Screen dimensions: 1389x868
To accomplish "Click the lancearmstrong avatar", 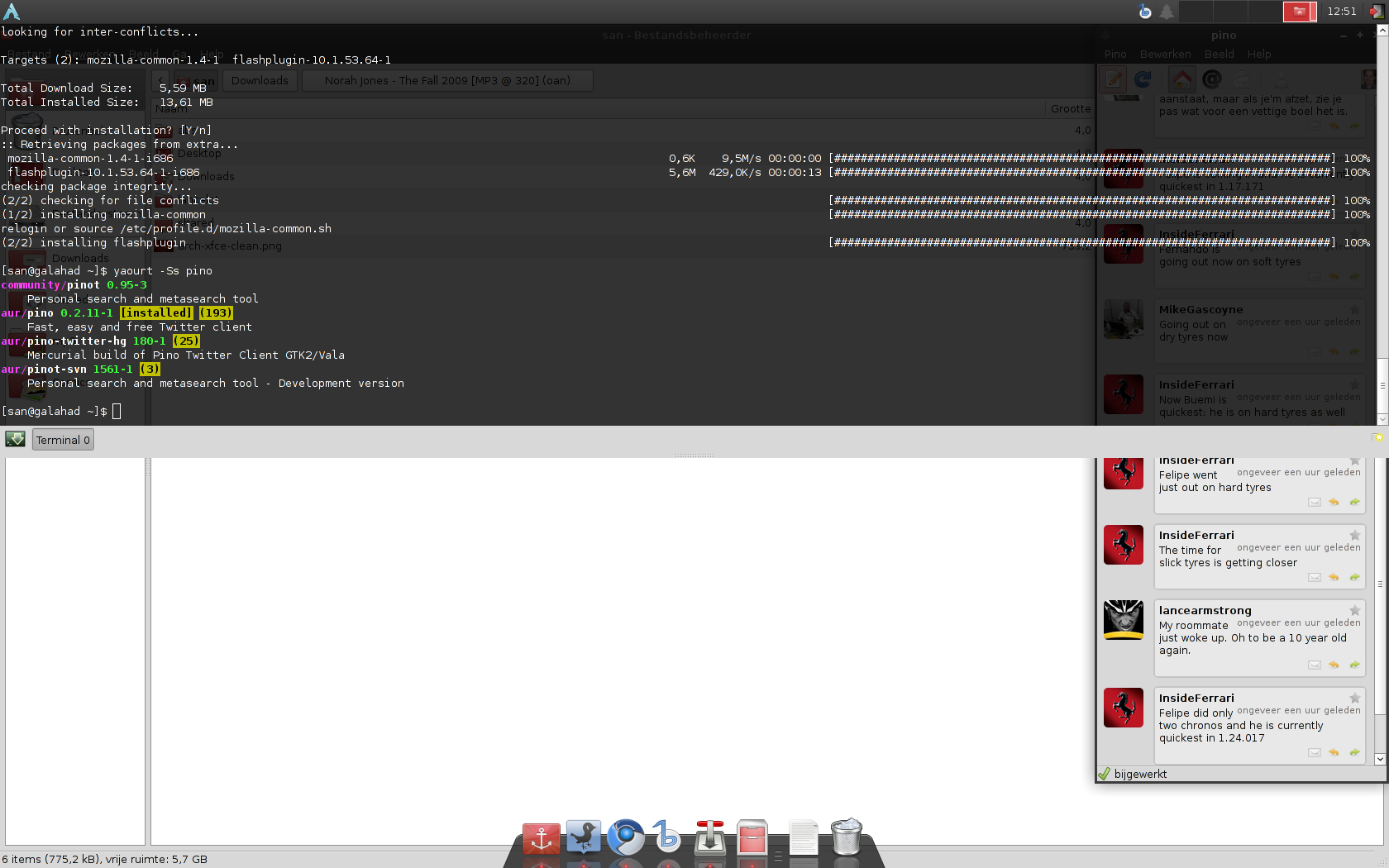I will [x=1124, y=620].
